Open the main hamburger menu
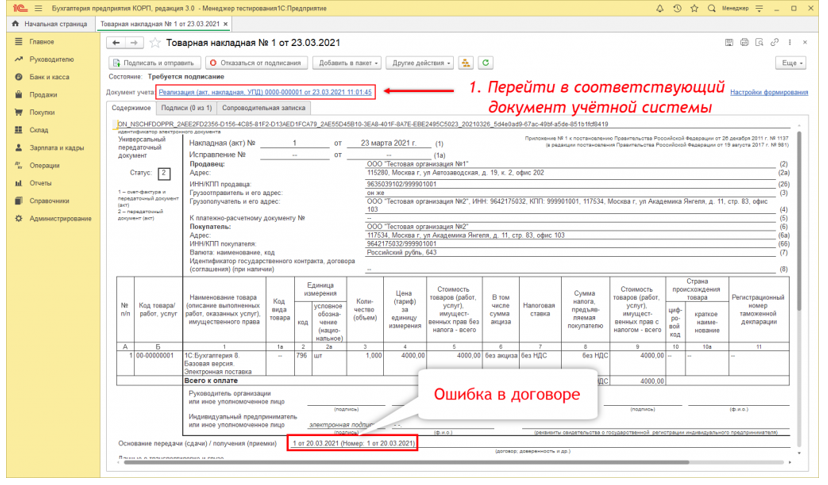 pyautogui.click(x=38, y=8)
